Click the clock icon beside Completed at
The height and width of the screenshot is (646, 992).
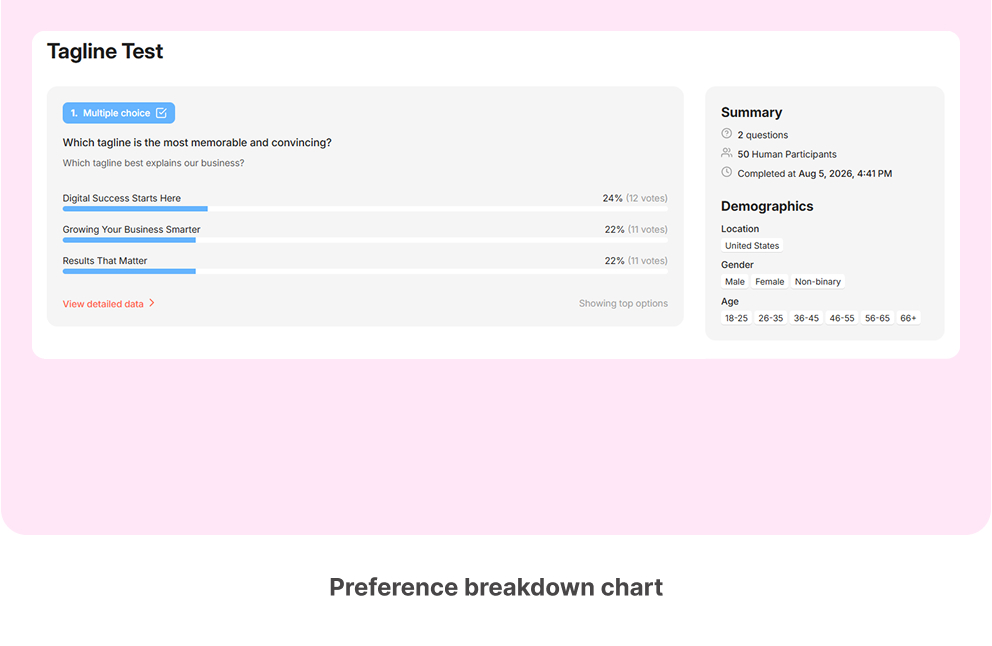click(x=726, y=172)
